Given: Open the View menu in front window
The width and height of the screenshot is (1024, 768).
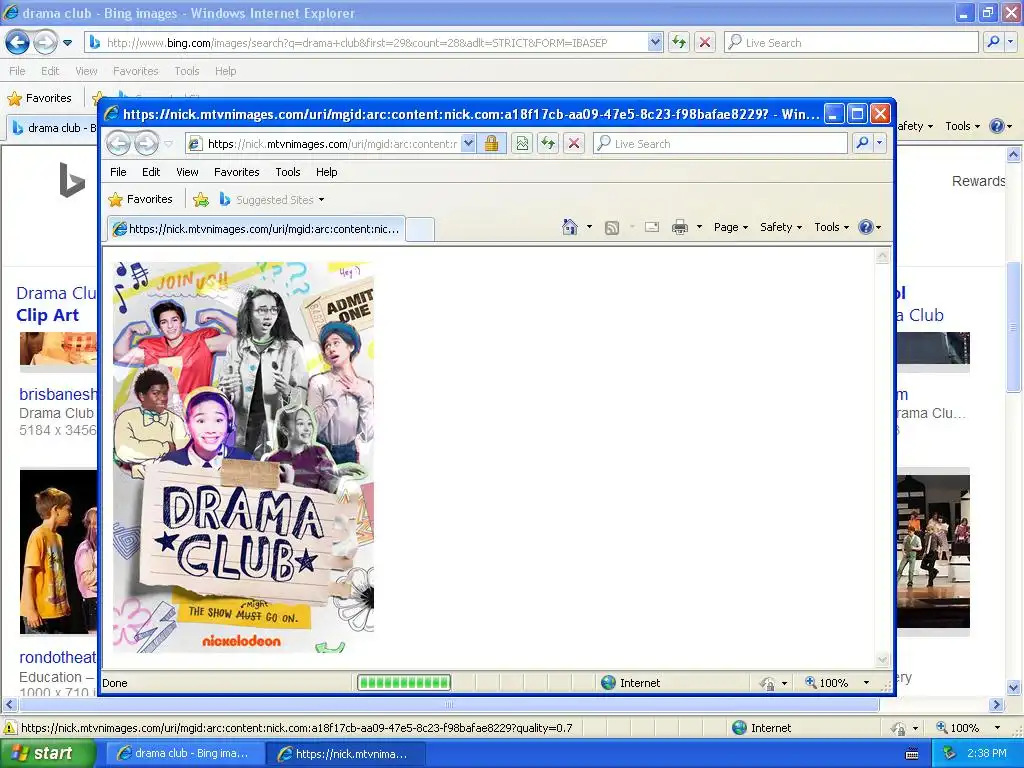Looking at the screenshot, I should point(187,172).
